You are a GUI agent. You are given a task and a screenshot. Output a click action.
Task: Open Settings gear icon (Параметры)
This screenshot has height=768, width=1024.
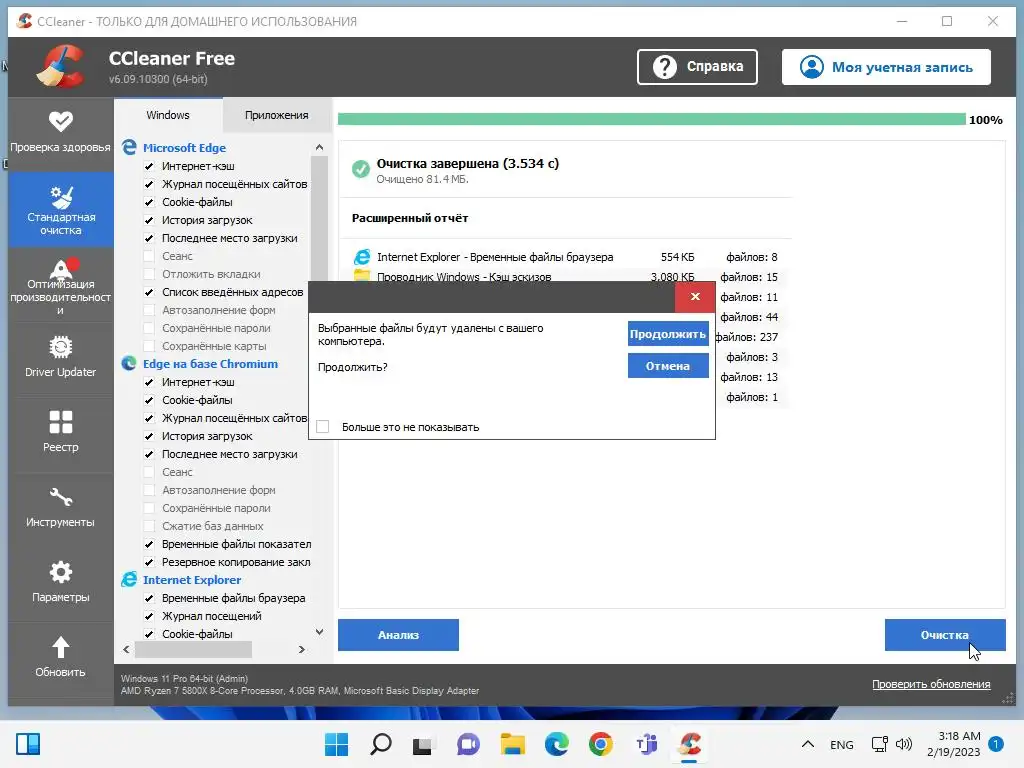[61, 572]
